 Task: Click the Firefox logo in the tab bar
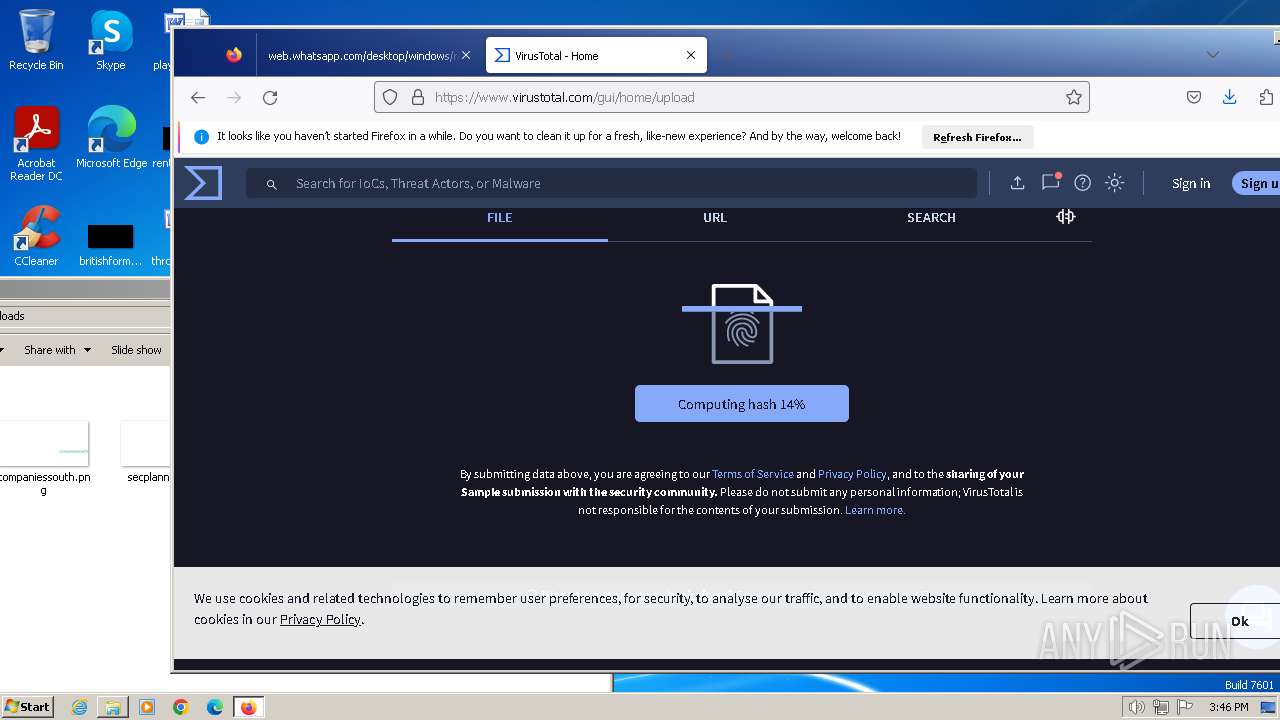[x=234, y=55]
